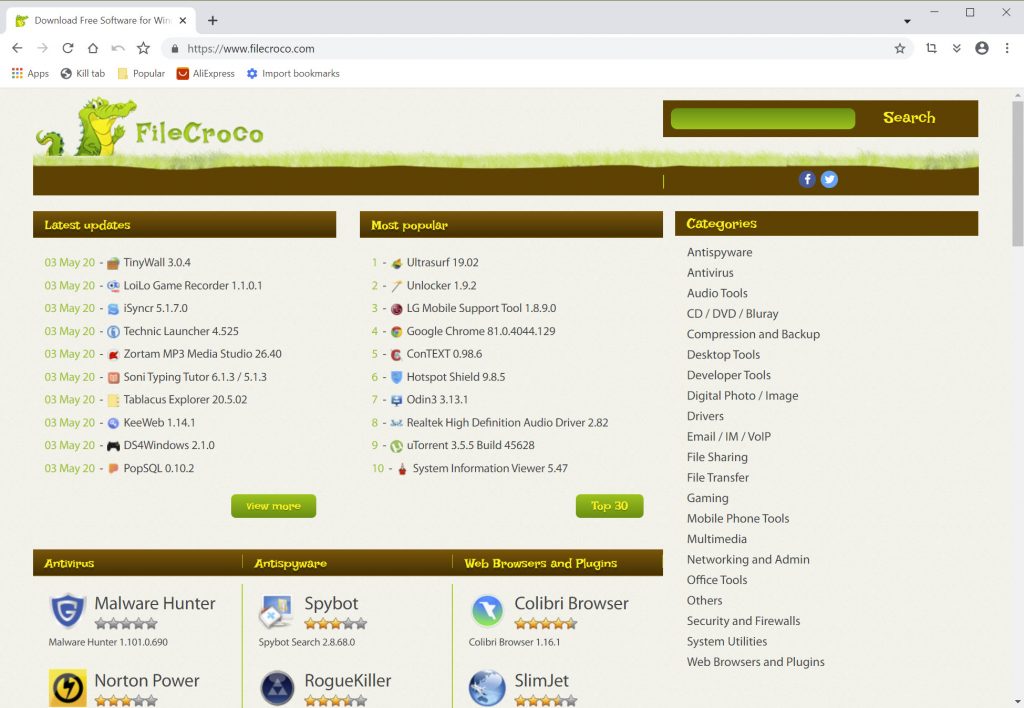Open Tablacus Explorer 20.5.02 link
Viewport: 1024px width, 708px height.
185,400
